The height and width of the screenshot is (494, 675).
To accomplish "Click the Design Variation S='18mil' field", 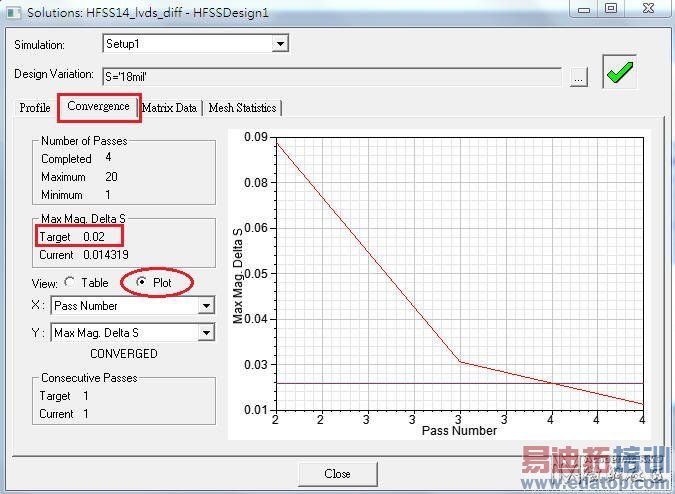I will click(x=332, y=77).
